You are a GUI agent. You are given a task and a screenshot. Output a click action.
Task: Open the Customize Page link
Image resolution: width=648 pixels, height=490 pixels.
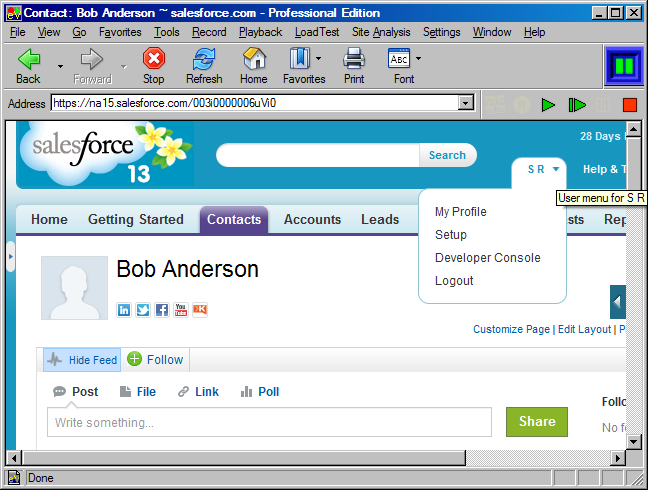511,329
